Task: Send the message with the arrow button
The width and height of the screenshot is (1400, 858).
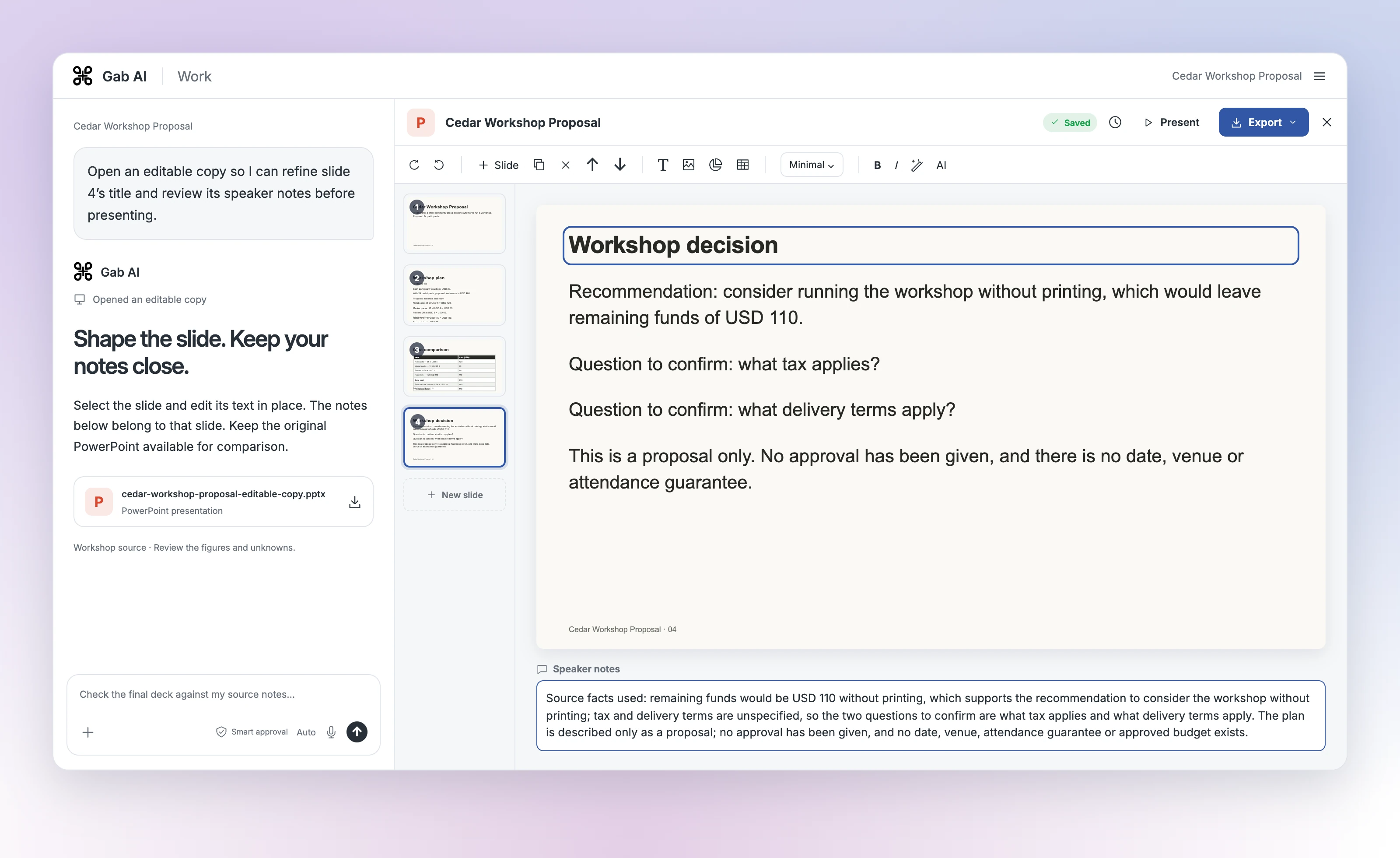Action: tap(357, 732)
